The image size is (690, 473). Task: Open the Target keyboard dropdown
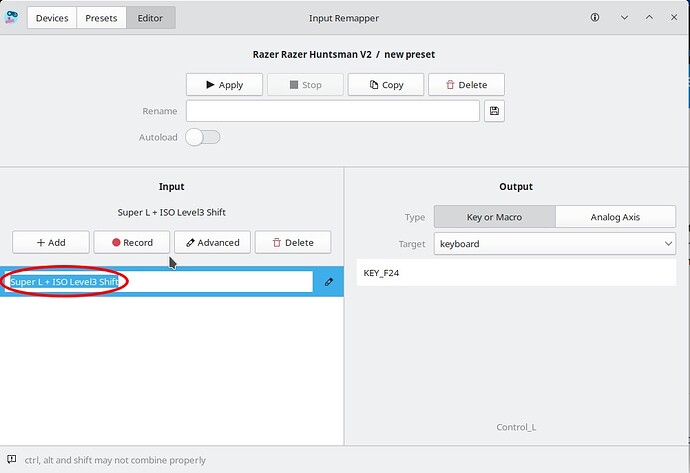[x=555, y=244]
